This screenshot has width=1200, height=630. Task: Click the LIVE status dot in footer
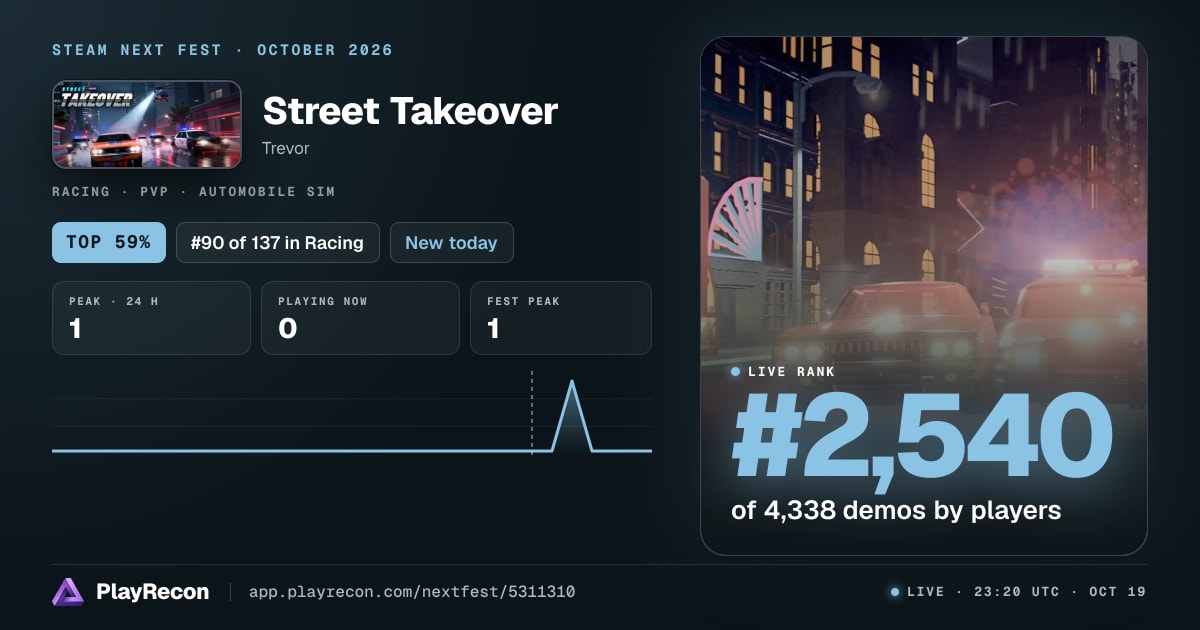pyautogui.click(x=894, y=592)
